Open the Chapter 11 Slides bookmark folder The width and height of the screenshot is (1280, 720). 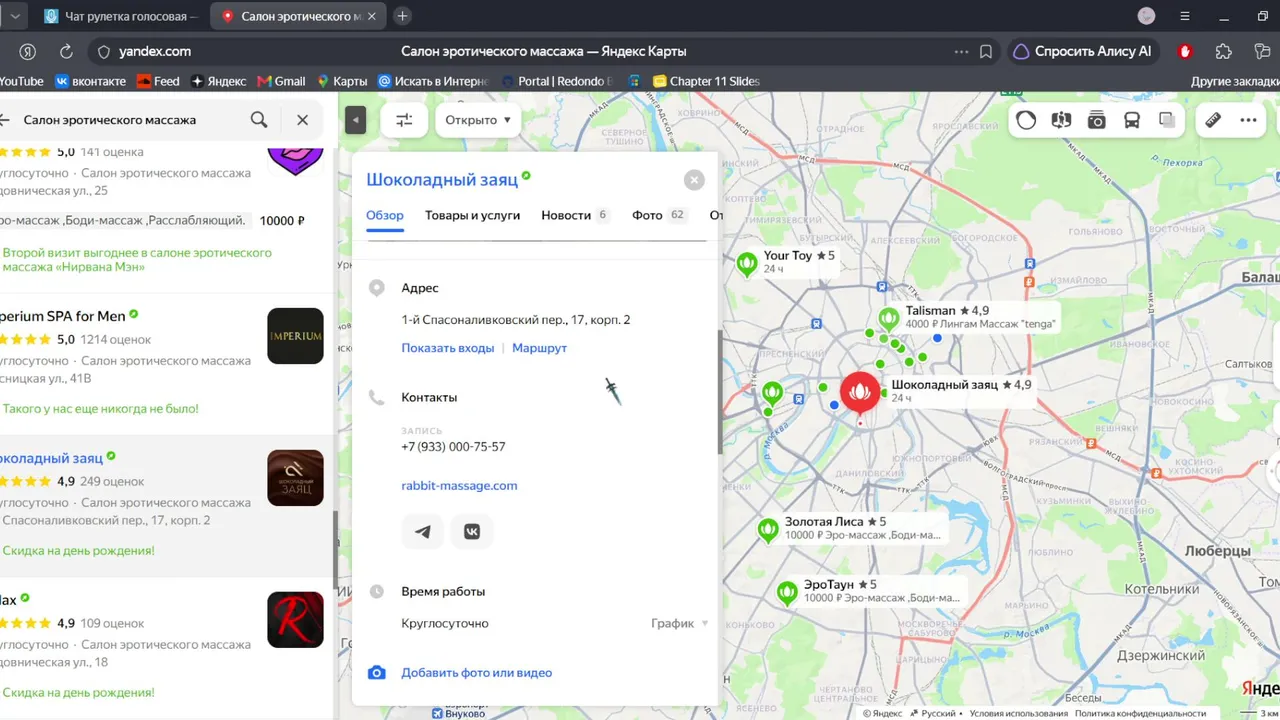pos(706,81)
